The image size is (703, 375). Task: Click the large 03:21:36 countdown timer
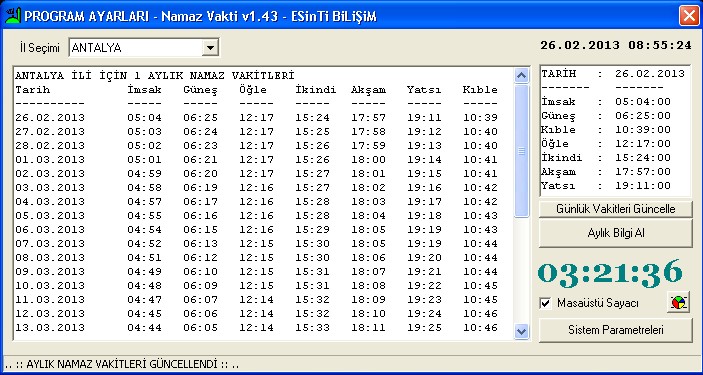point(610,273)
